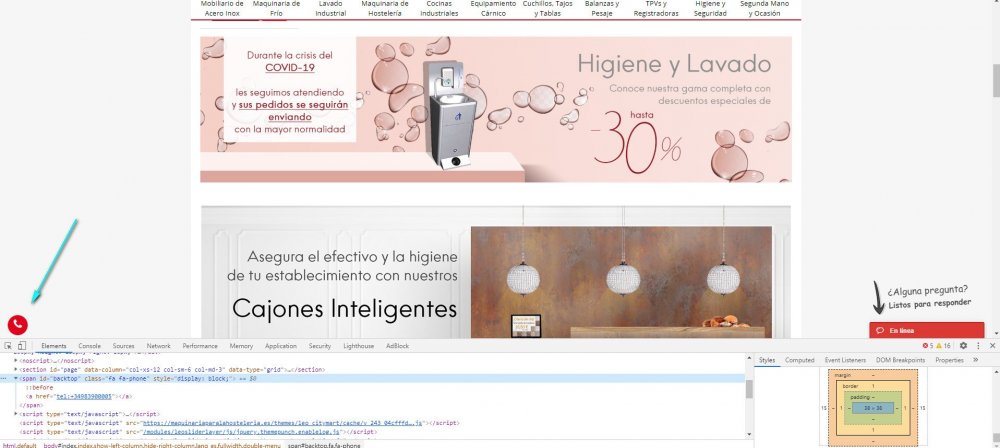This screenshot has height=448, width=1000.
Task: Open the Event Listeners sidebar tab
Action: pyautogui.click(x=845, y=360)
